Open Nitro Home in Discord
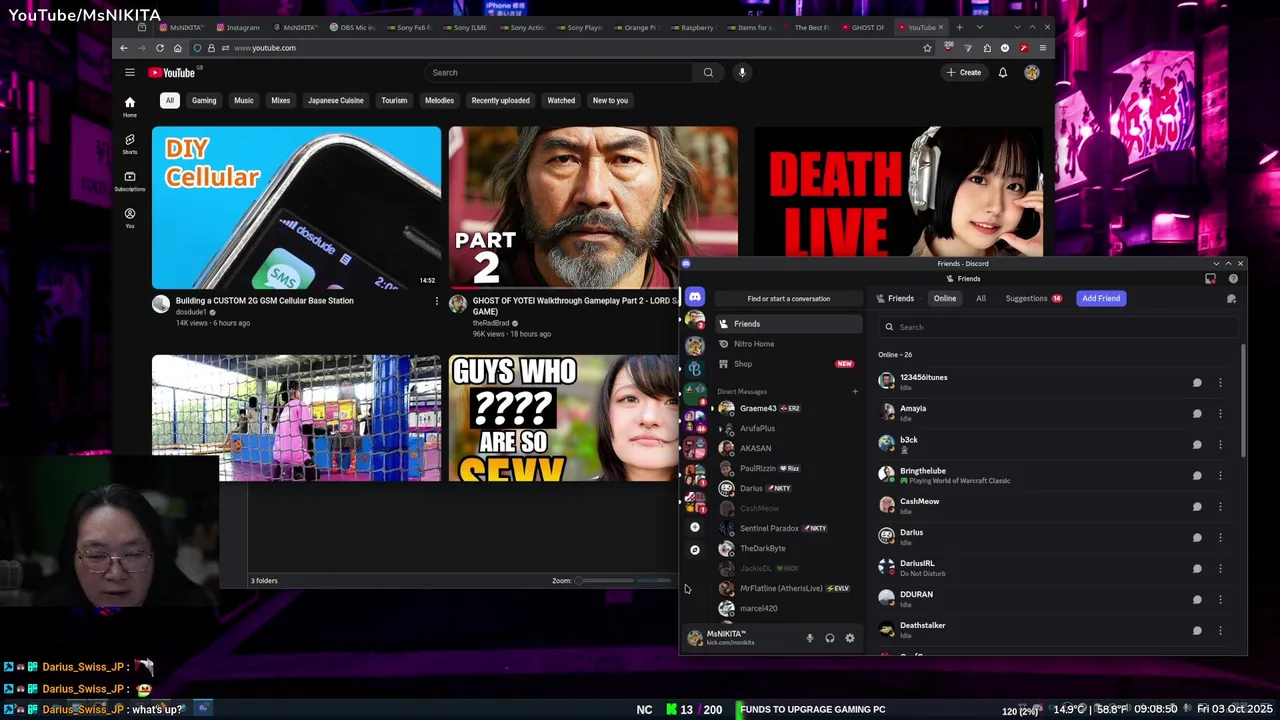Viewport: 1280px width, 720px height. click(x=789, y=344)
